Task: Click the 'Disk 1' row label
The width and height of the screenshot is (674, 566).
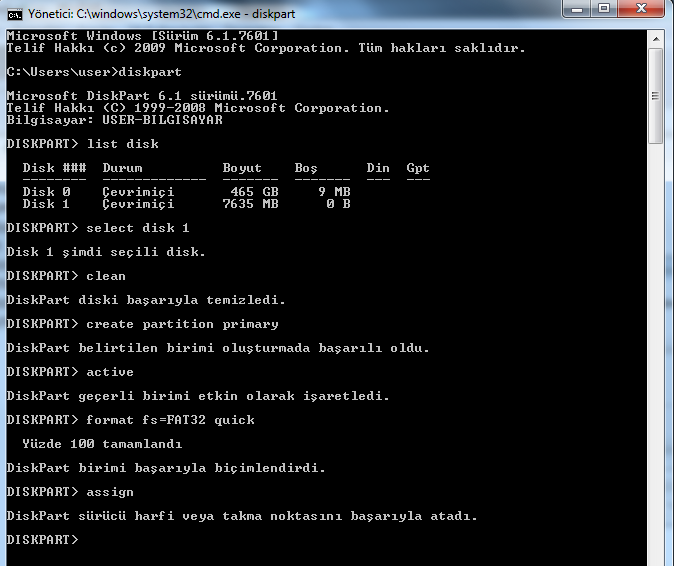Action: (46, 204)
